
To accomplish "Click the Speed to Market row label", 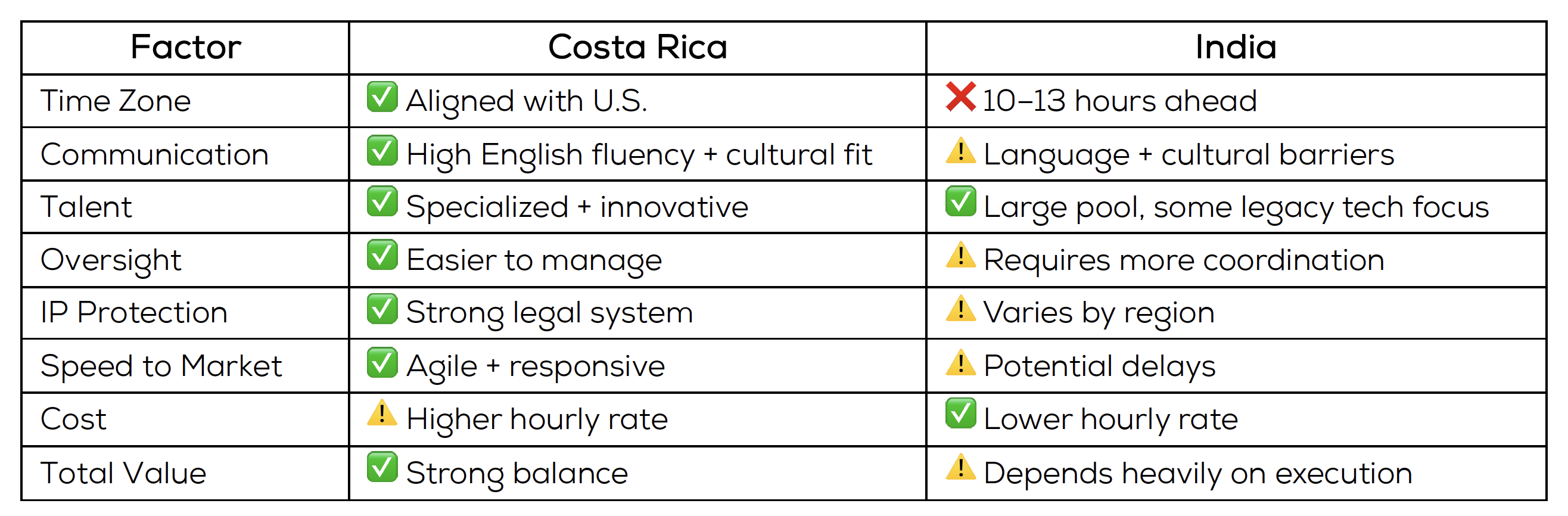I will click(161, 366).
